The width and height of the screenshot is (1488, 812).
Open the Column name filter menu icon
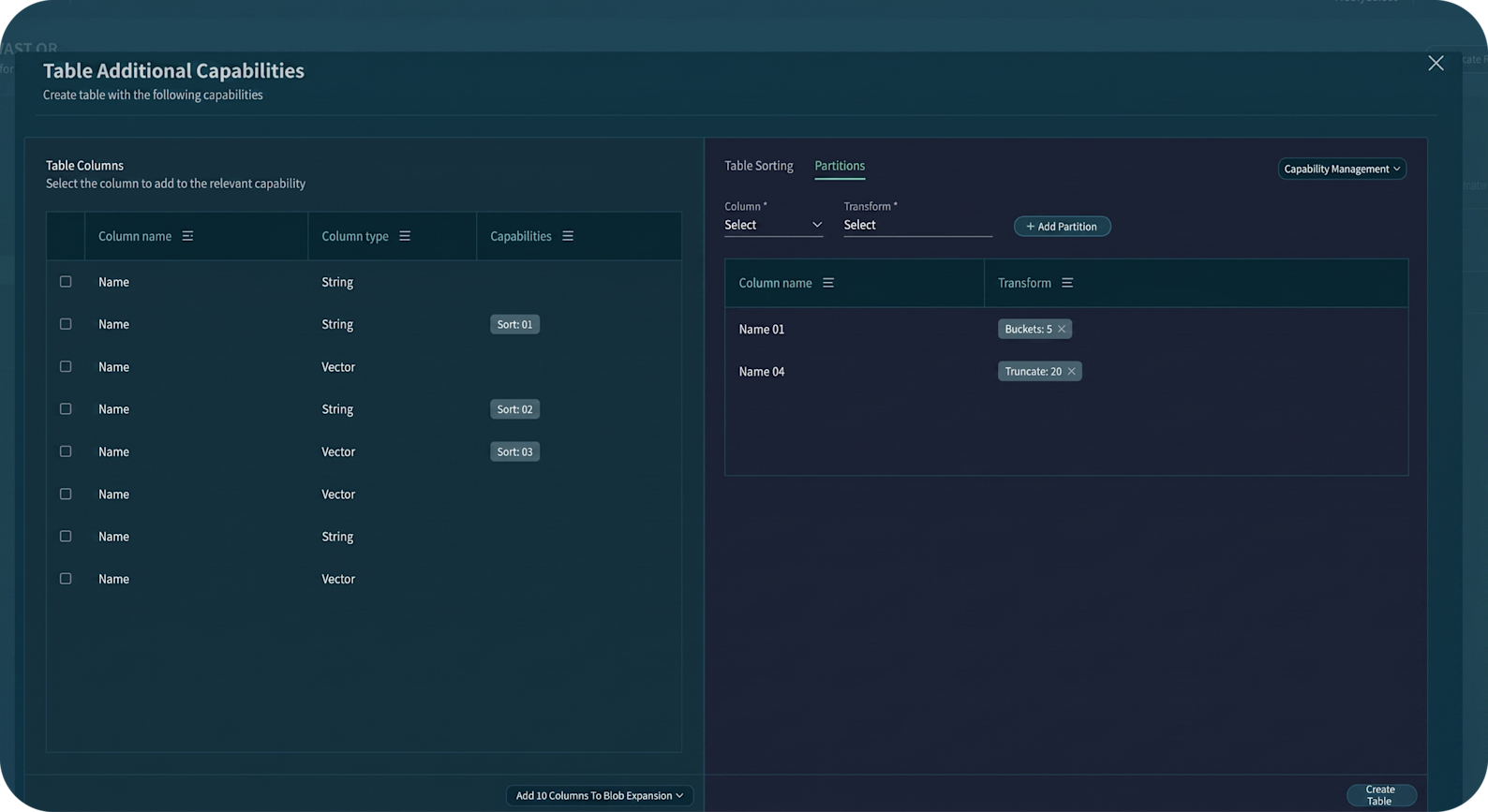187,236
